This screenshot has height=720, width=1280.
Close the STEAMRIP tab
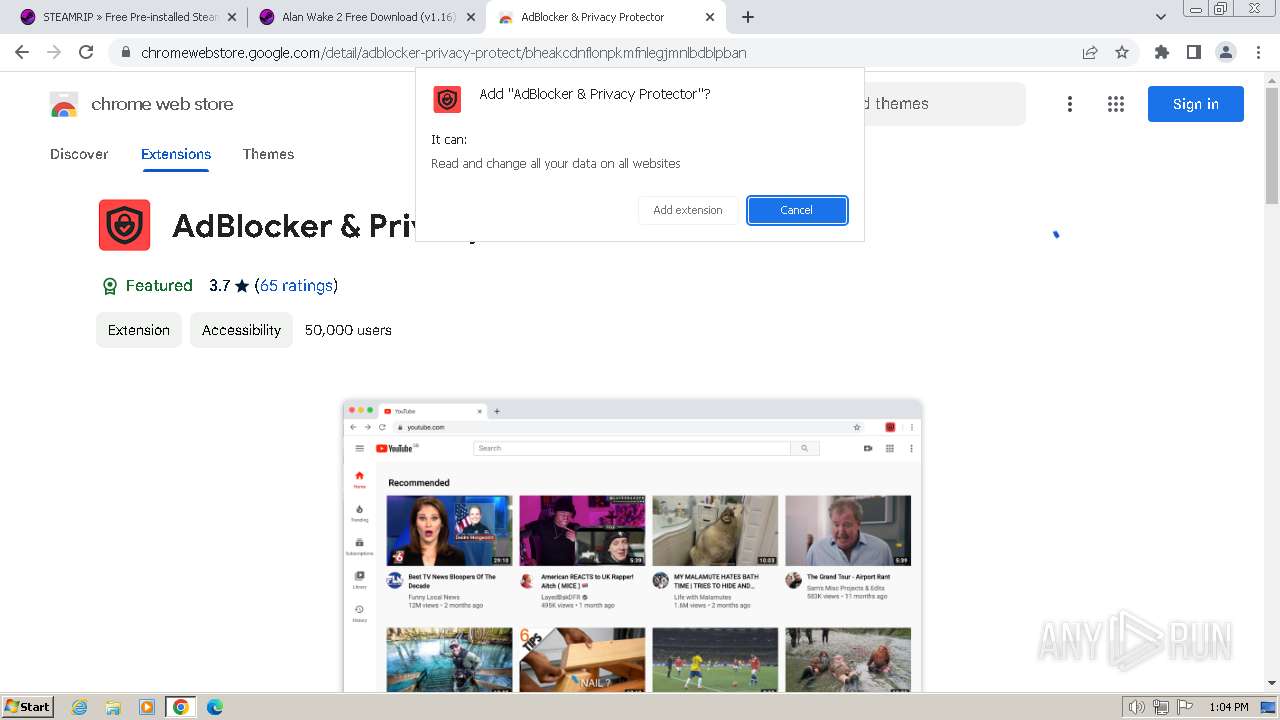pos(233,17)
